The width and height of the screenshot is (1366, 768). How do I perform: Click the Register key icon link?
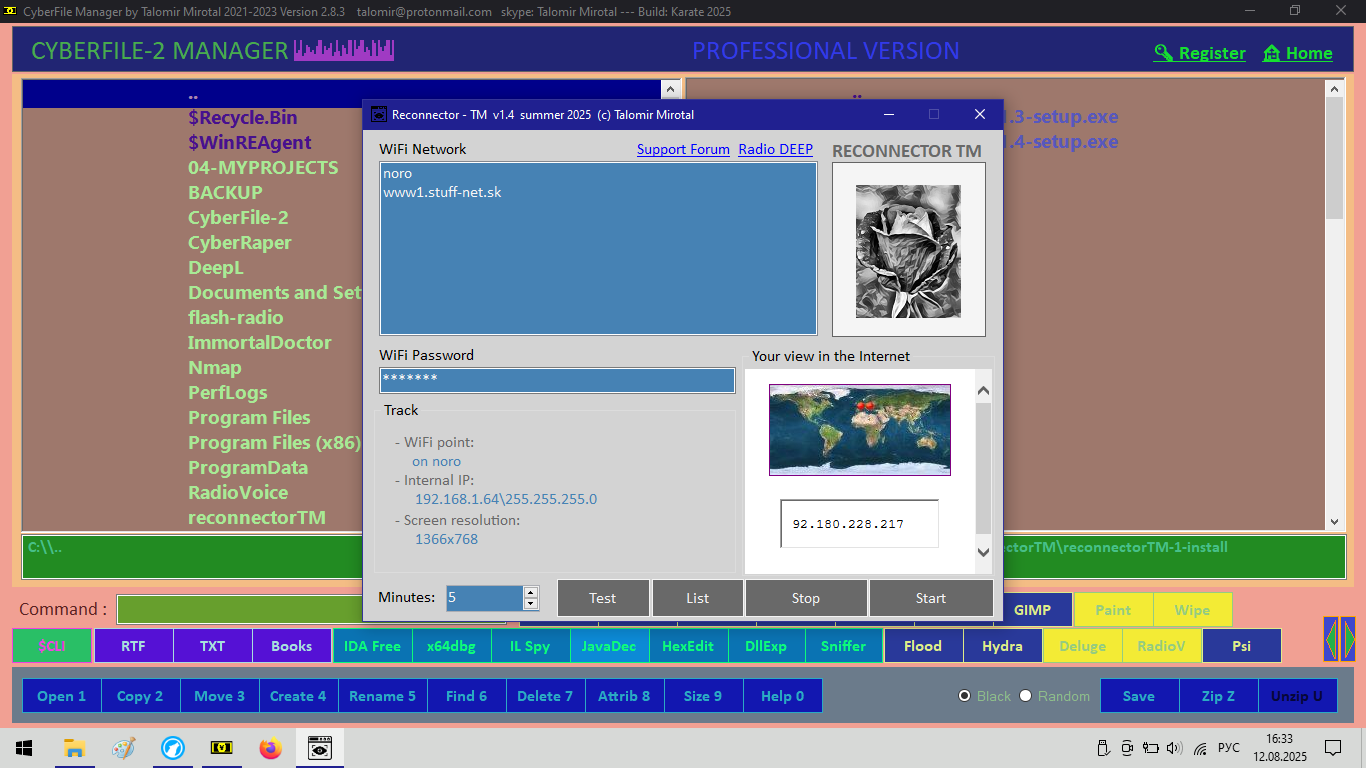(x=1164, y=53)
